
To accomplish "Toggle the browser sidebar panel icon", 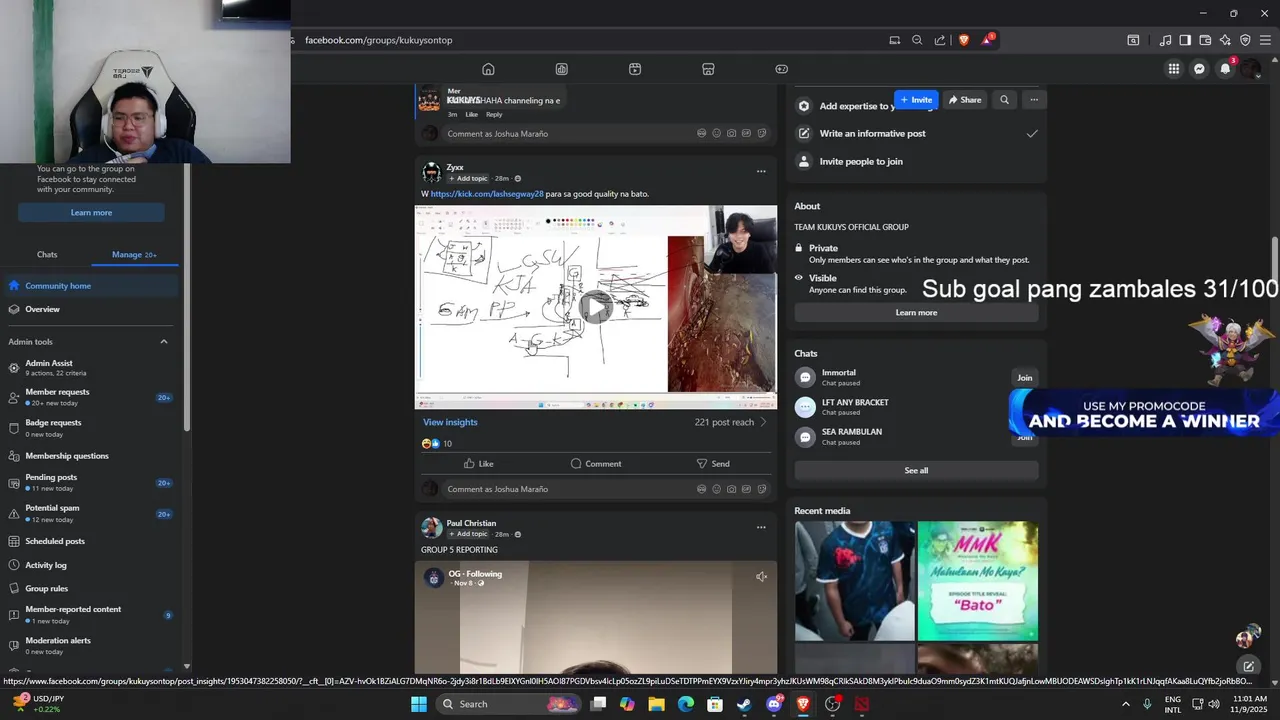I will click(x=1185, y=40).
